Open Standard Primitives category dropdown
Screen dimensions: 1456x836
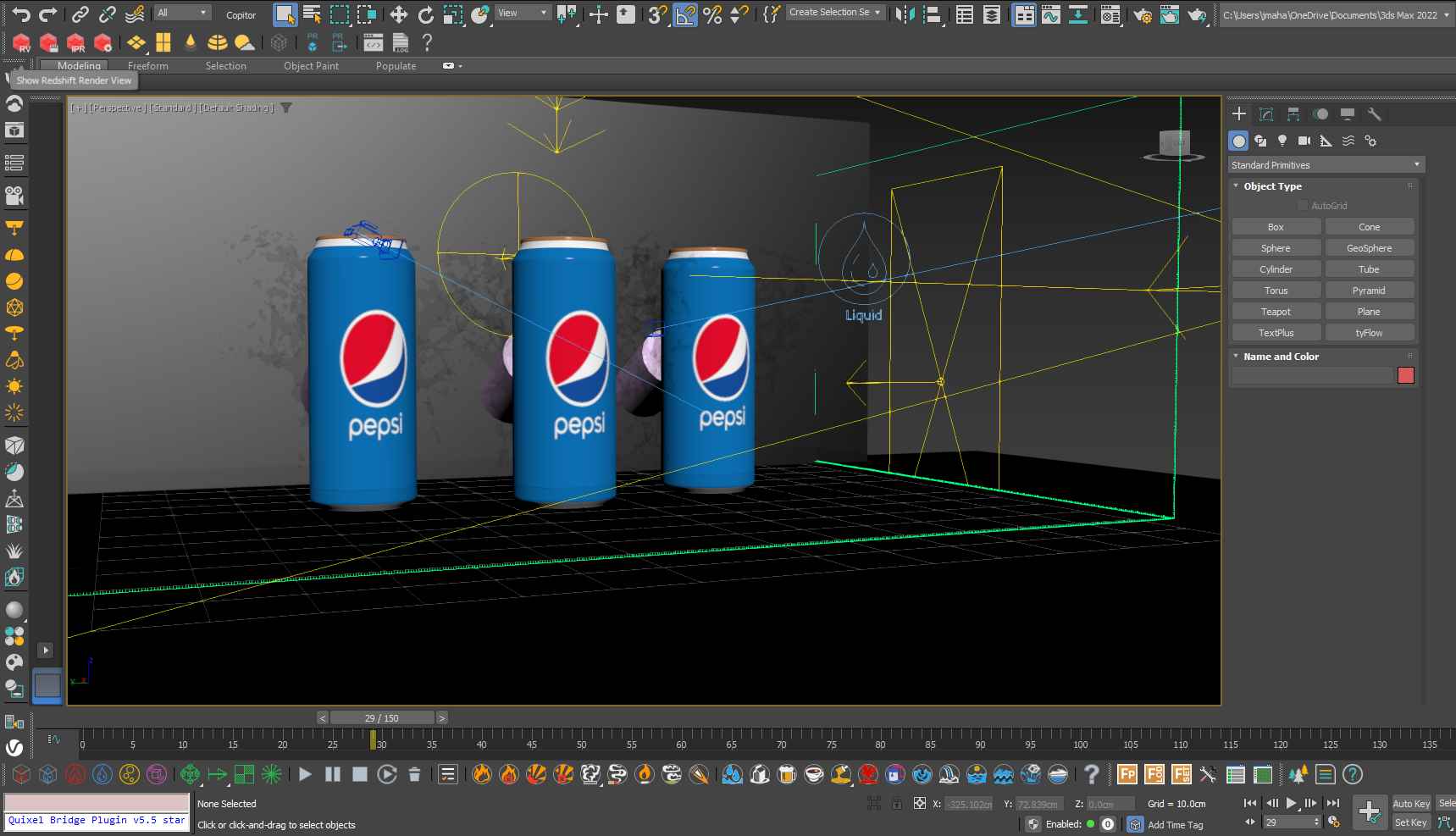[1326, 165]
